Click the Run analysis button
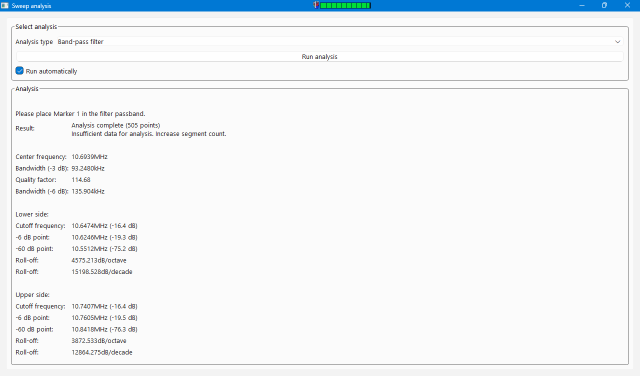Screen dimensions: 640x376 click(320, 57)
